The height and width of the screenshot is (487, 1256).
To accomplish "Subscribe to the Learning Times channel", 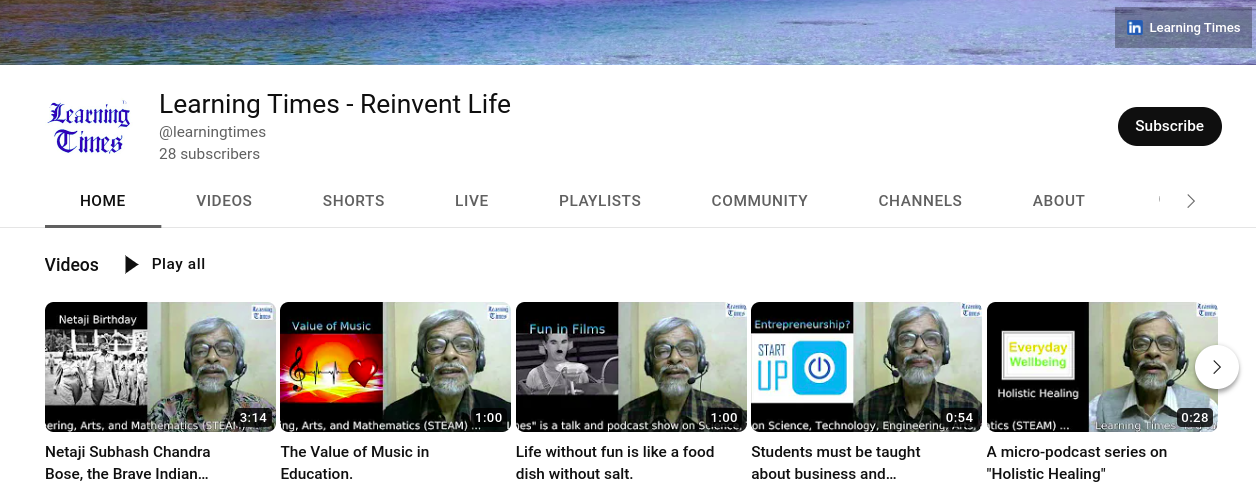I will pos(1169,126).
